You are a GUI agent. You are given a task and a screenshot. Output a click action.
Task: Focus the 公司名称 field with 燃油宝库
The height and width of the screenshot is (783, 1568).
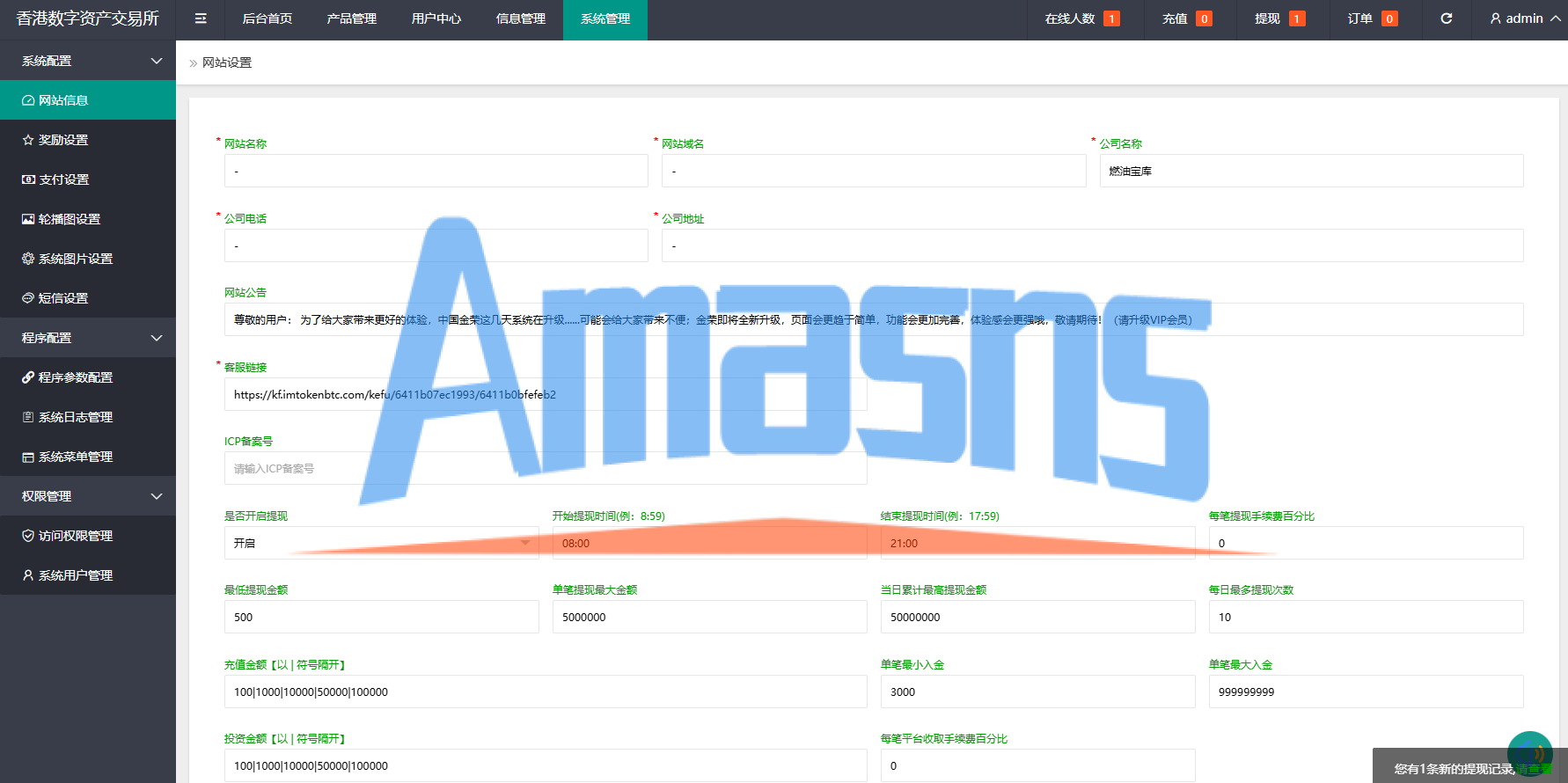(1311, 171)
